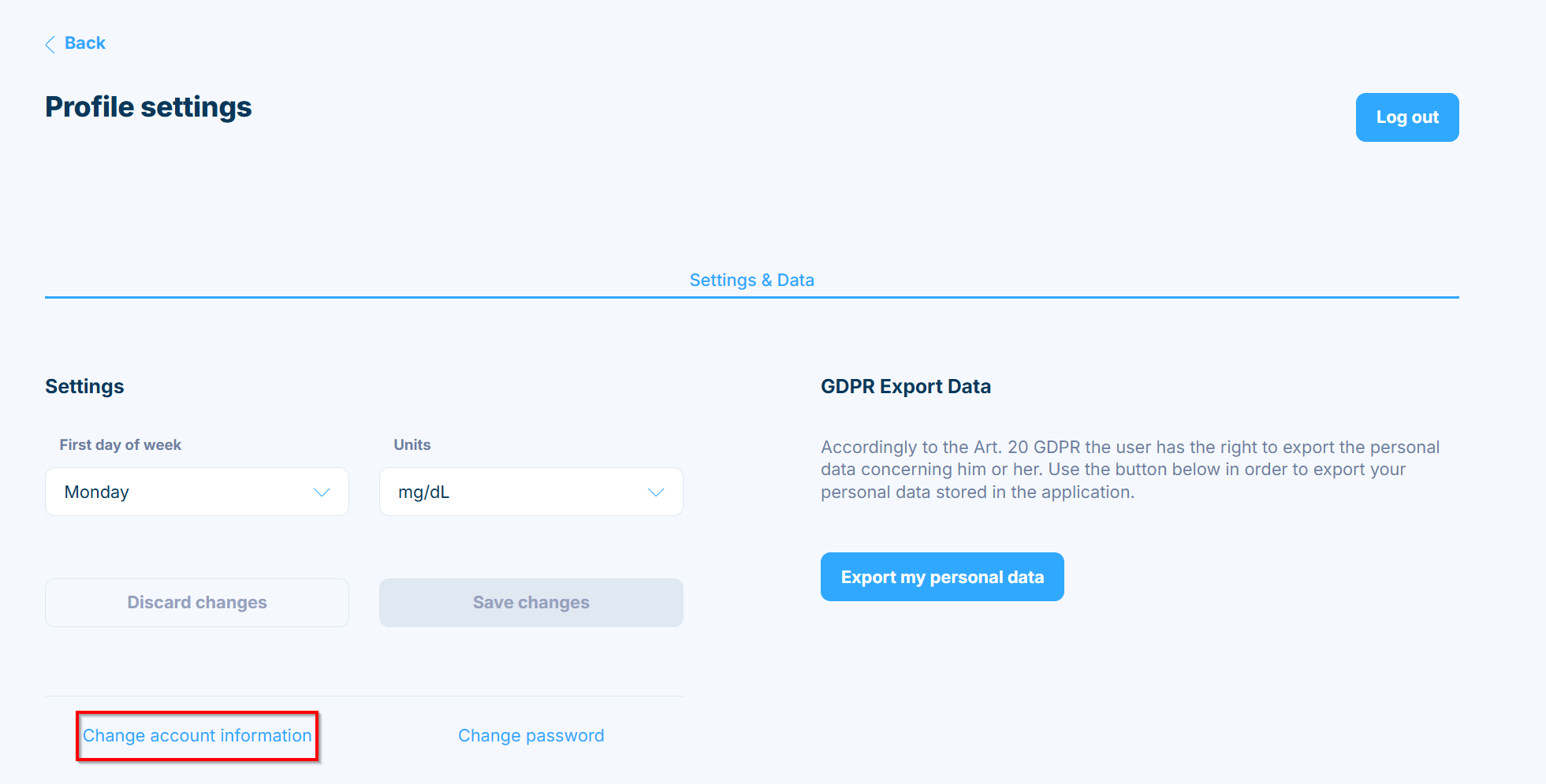Click the GDPR Export Data heading

coord(906,386)
